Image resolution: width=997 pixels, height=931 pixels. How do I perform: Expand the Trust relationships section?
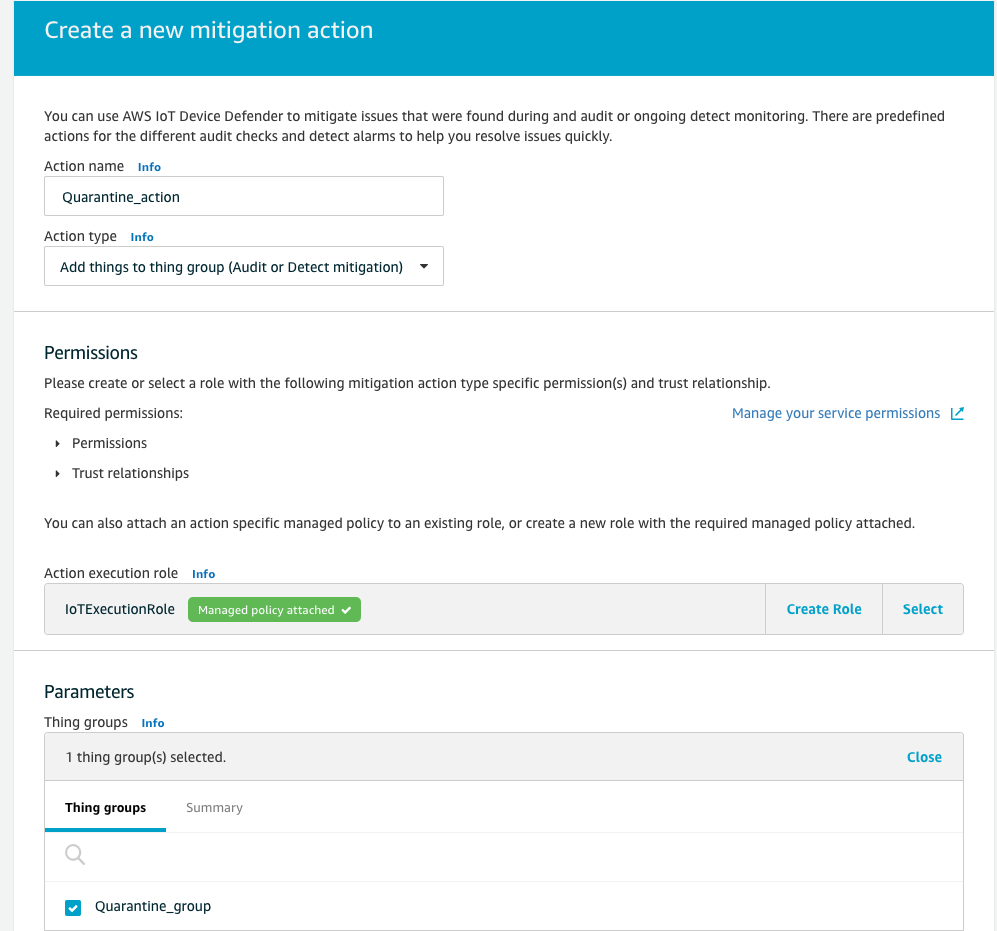pyautogui.click(x=57, y=473)
